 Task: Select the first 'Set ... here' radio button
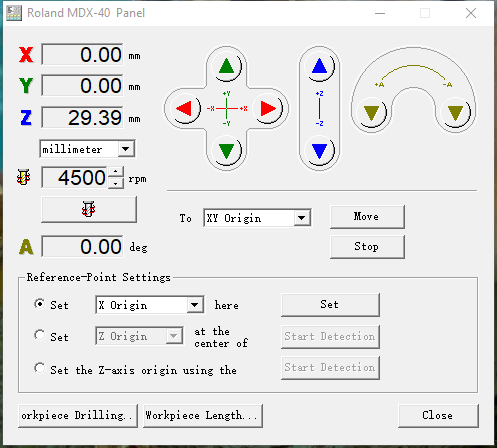pyautogui.click(x=40, y=304)
